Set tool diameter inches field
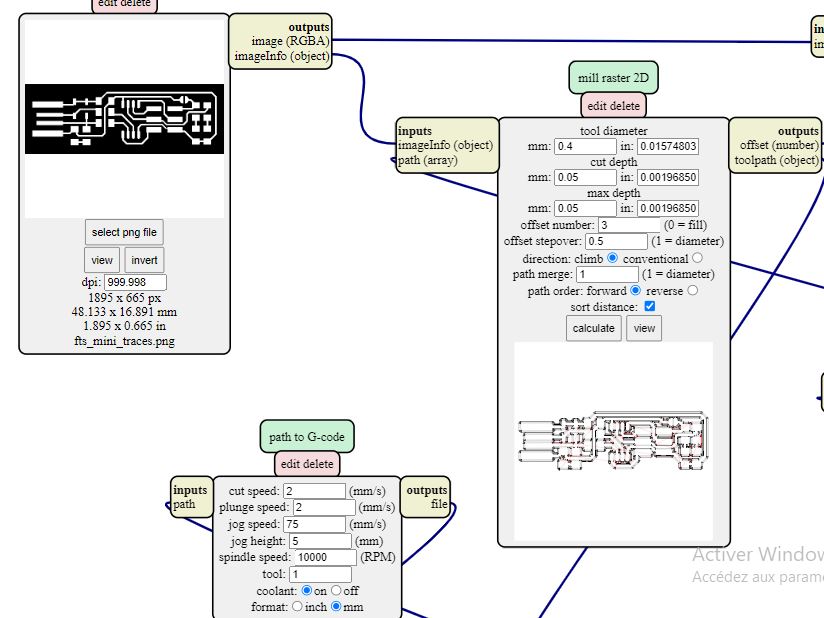 pos(668,146)
